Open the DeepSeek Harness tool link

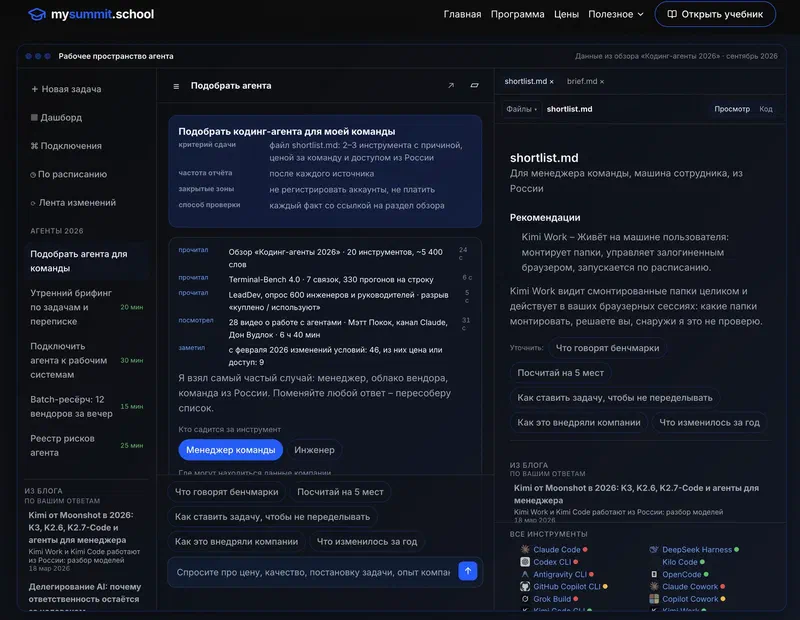[696, 550]
